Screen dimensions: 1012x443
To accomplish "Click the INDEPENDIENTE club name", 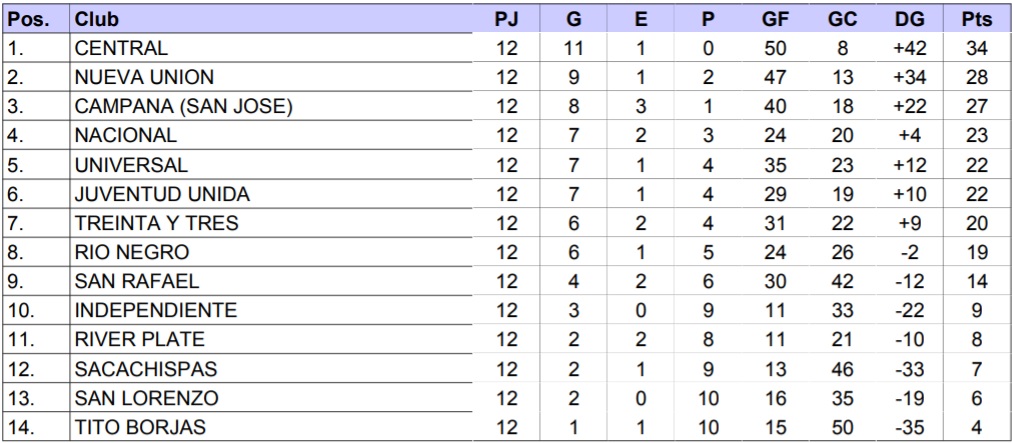I will (x=156, y=311).
